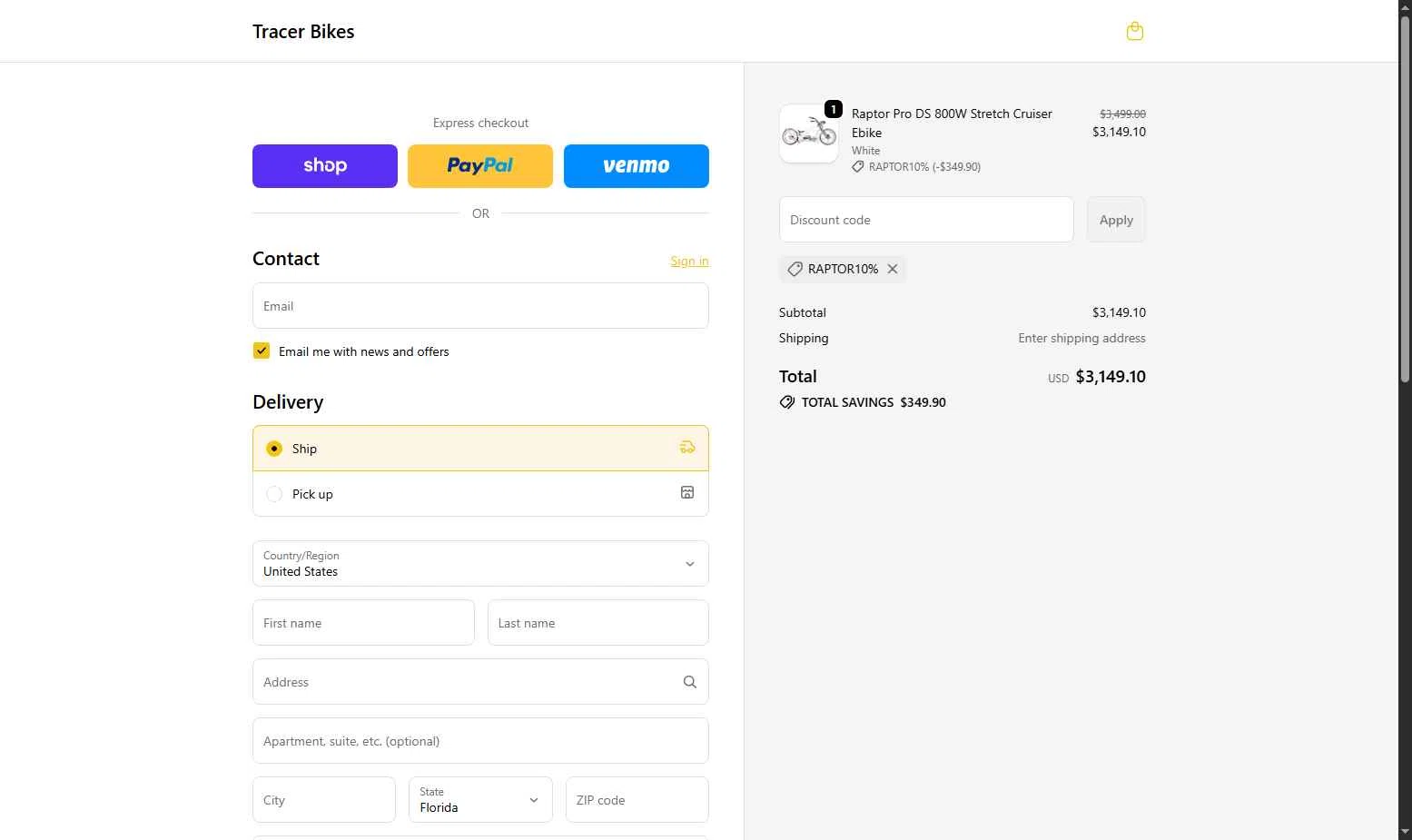Screen dimensions: 1412x840
Task: Open the Country/Region dropdown
Action: 480,564
